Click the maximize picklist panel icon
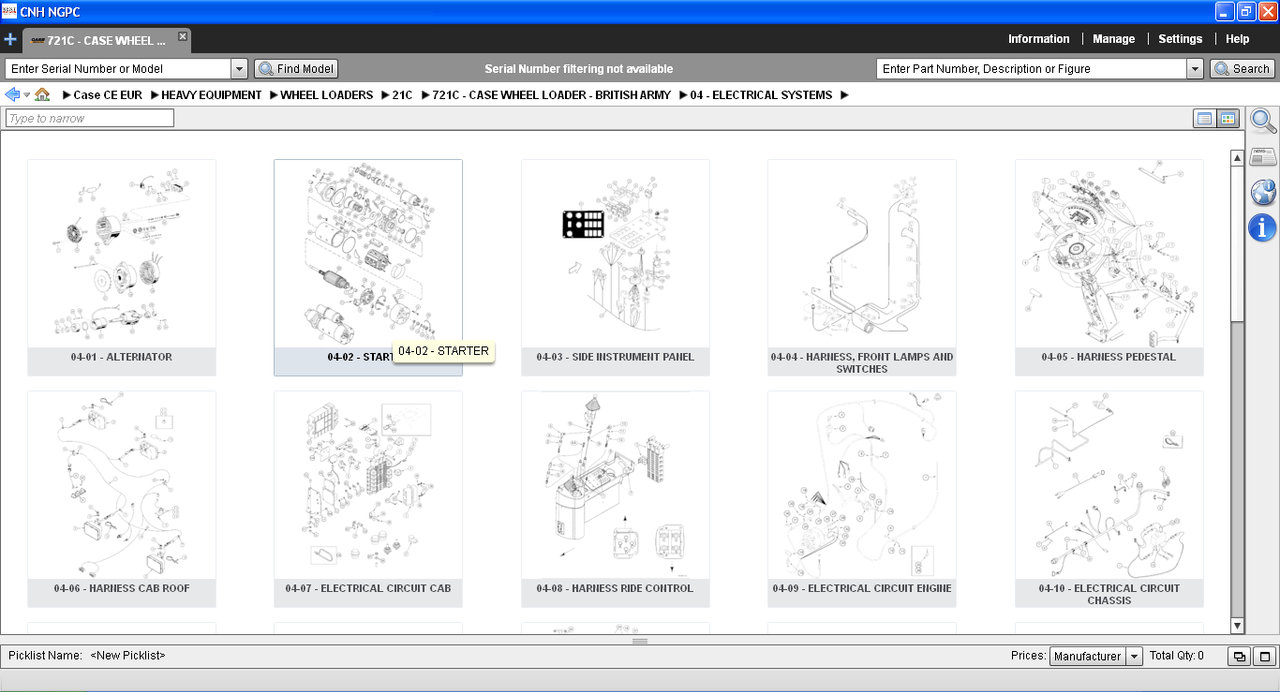The width and height of the screenshot is (1280, 692). pos(1265,657)
